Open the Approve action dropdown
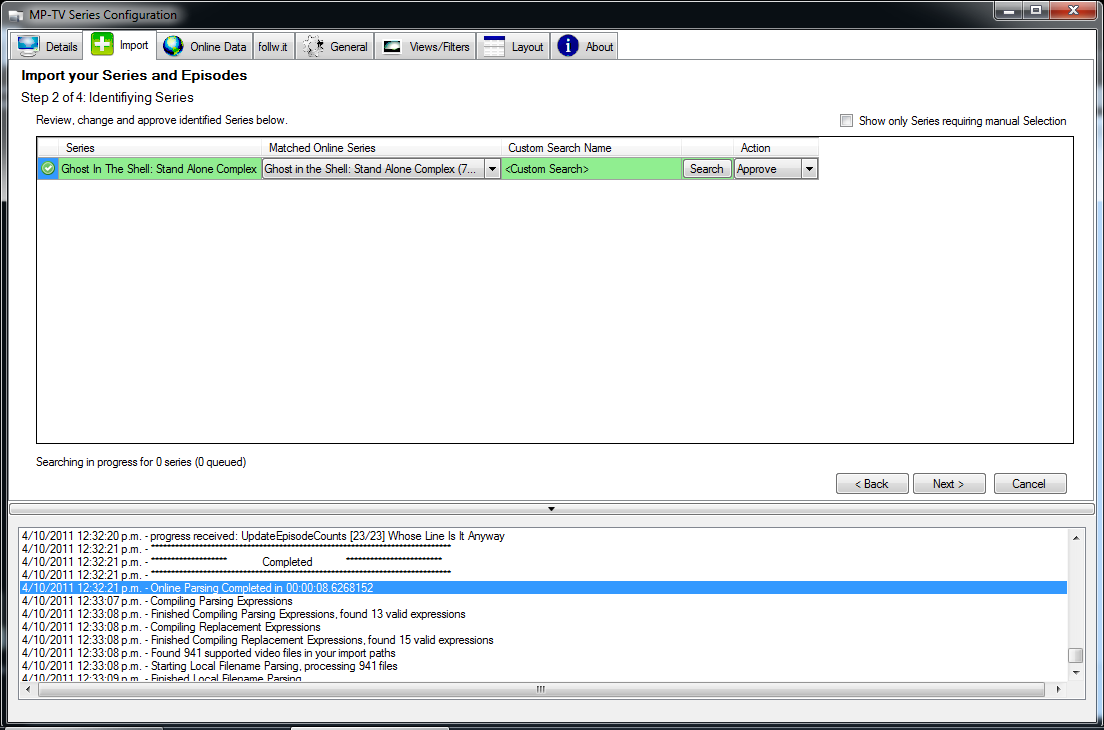 click(809, 169)
